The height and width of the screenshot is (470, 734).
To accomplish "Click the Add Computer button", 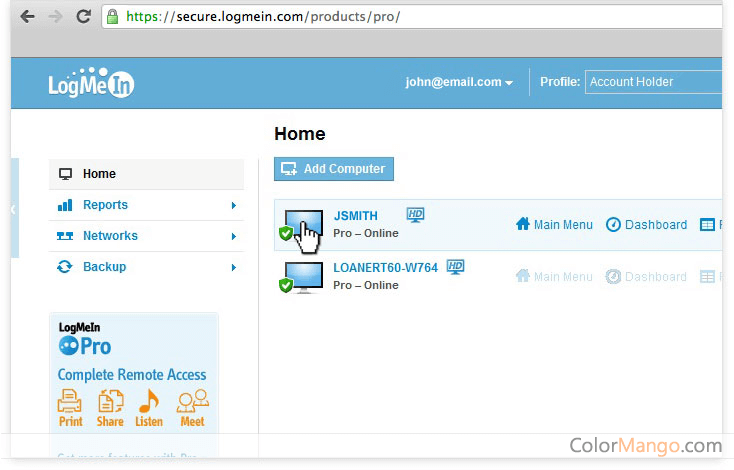I will tap(334, 169).
